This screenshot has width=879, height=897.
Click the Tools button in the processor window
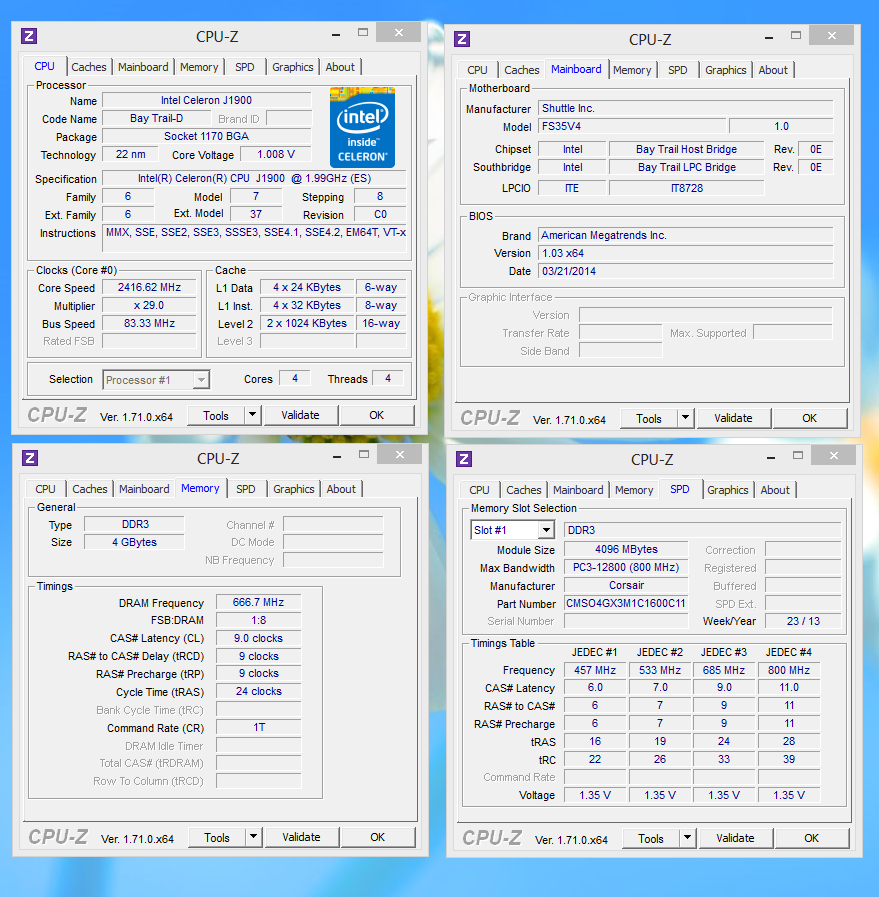[x=216, y=415]
